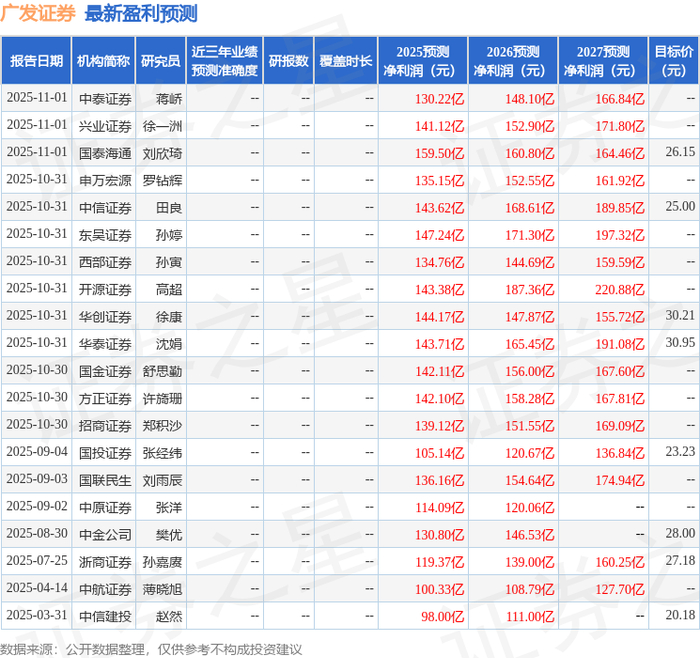Viewport: 700px width, 658px height.
Task: Click the 197.32亿 2027 profit value
Action: tap(620, 235)
